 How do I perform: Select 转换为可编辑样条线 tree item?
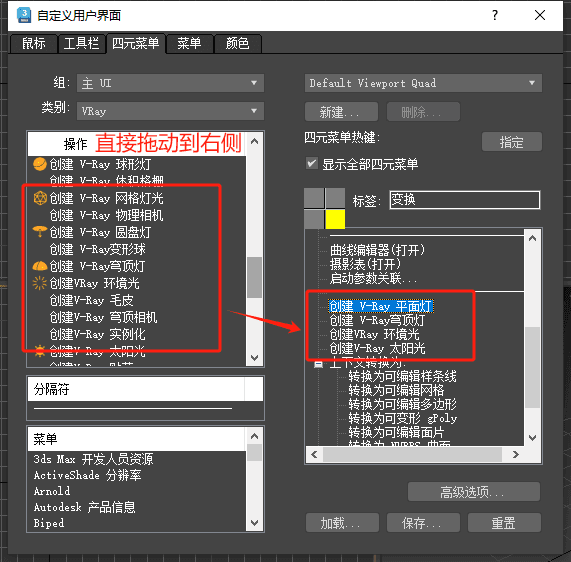coord(402,376)
